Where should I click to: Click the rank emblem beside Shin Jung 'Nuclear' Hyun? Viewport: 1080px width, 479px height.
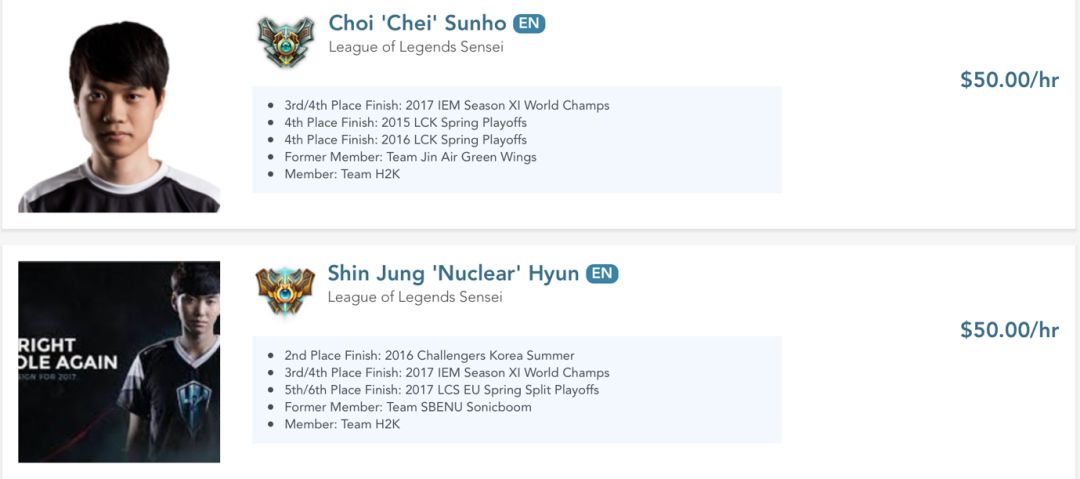point(285,290)
